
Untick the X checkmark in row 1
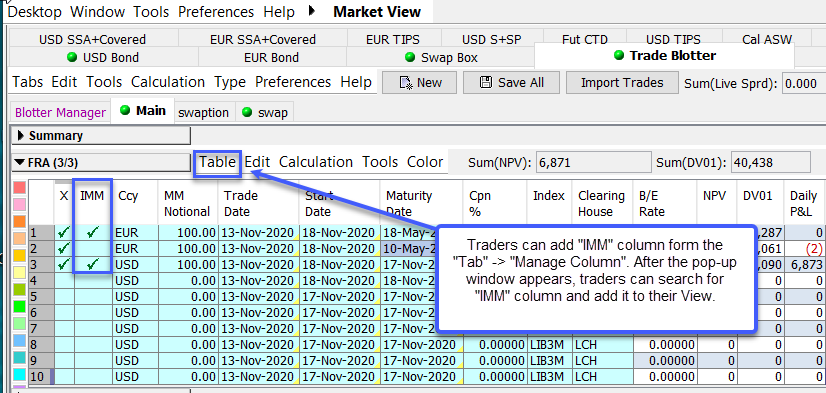(x=64, y=232)
